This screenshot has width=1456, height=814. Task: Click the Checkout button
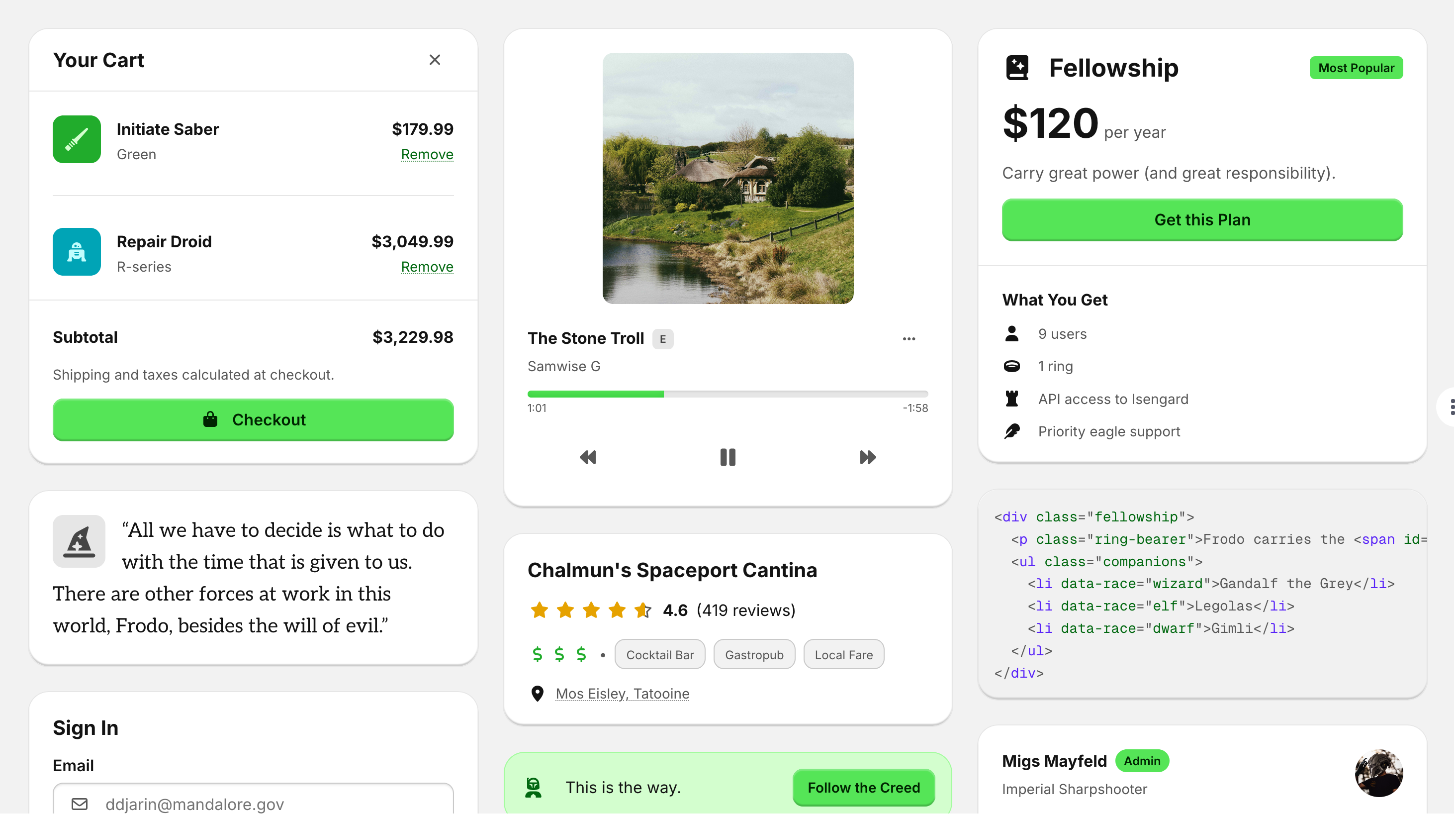253,420
